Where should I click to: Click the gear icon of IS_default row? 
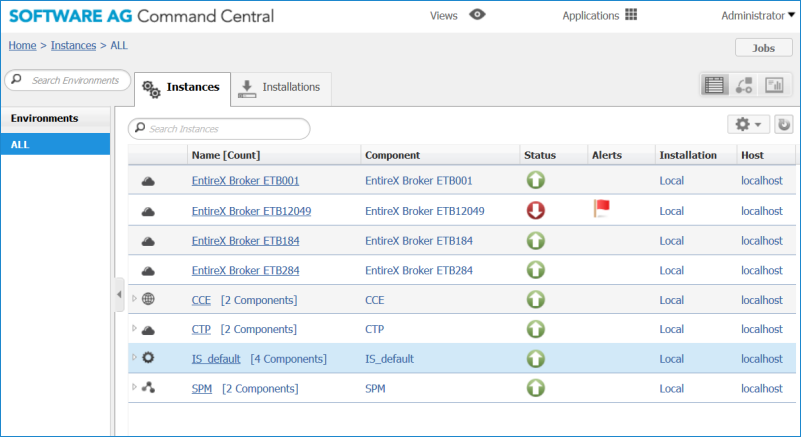coord(148,357)
